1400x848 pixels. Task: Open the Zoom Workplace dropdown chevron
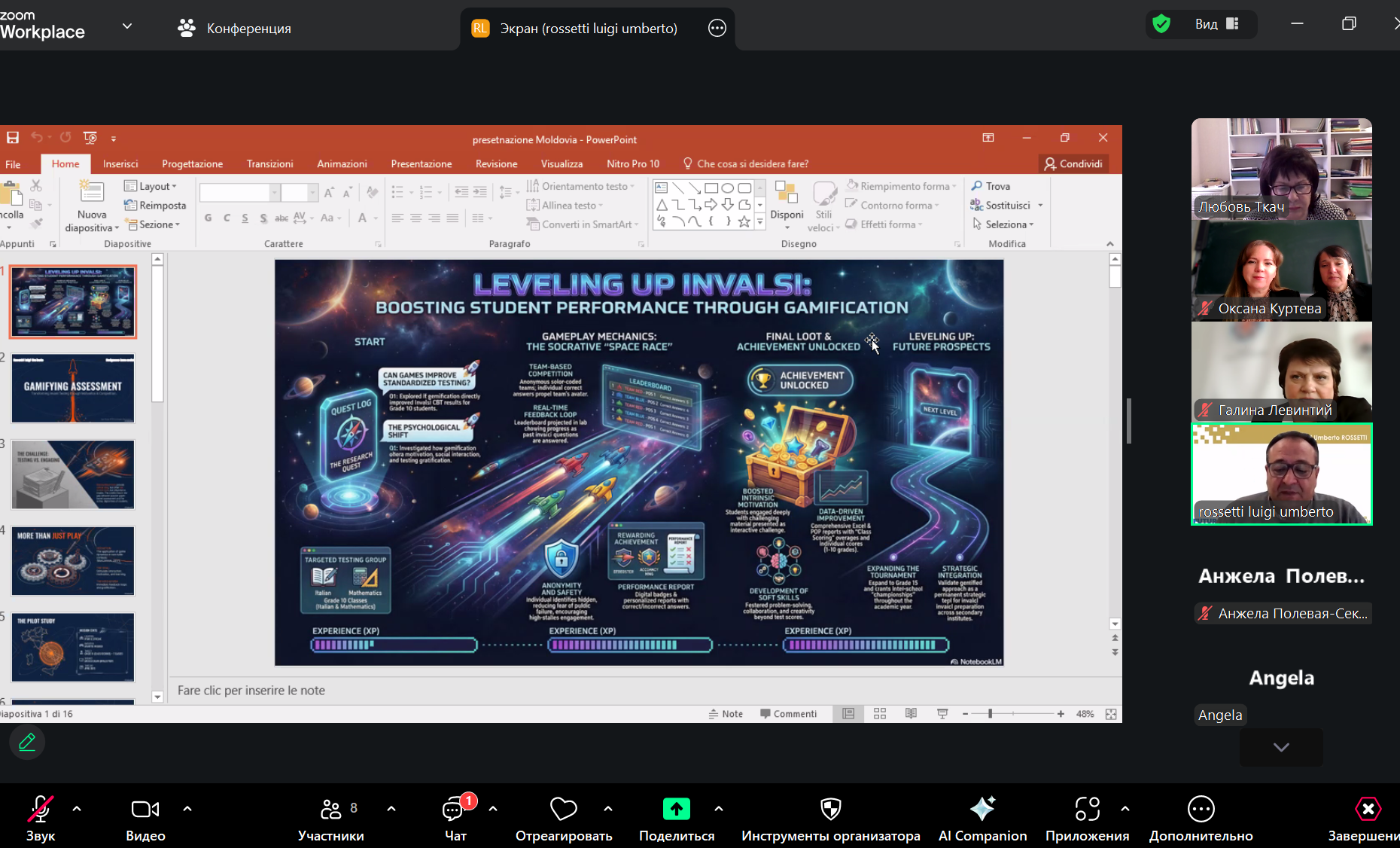127,26
